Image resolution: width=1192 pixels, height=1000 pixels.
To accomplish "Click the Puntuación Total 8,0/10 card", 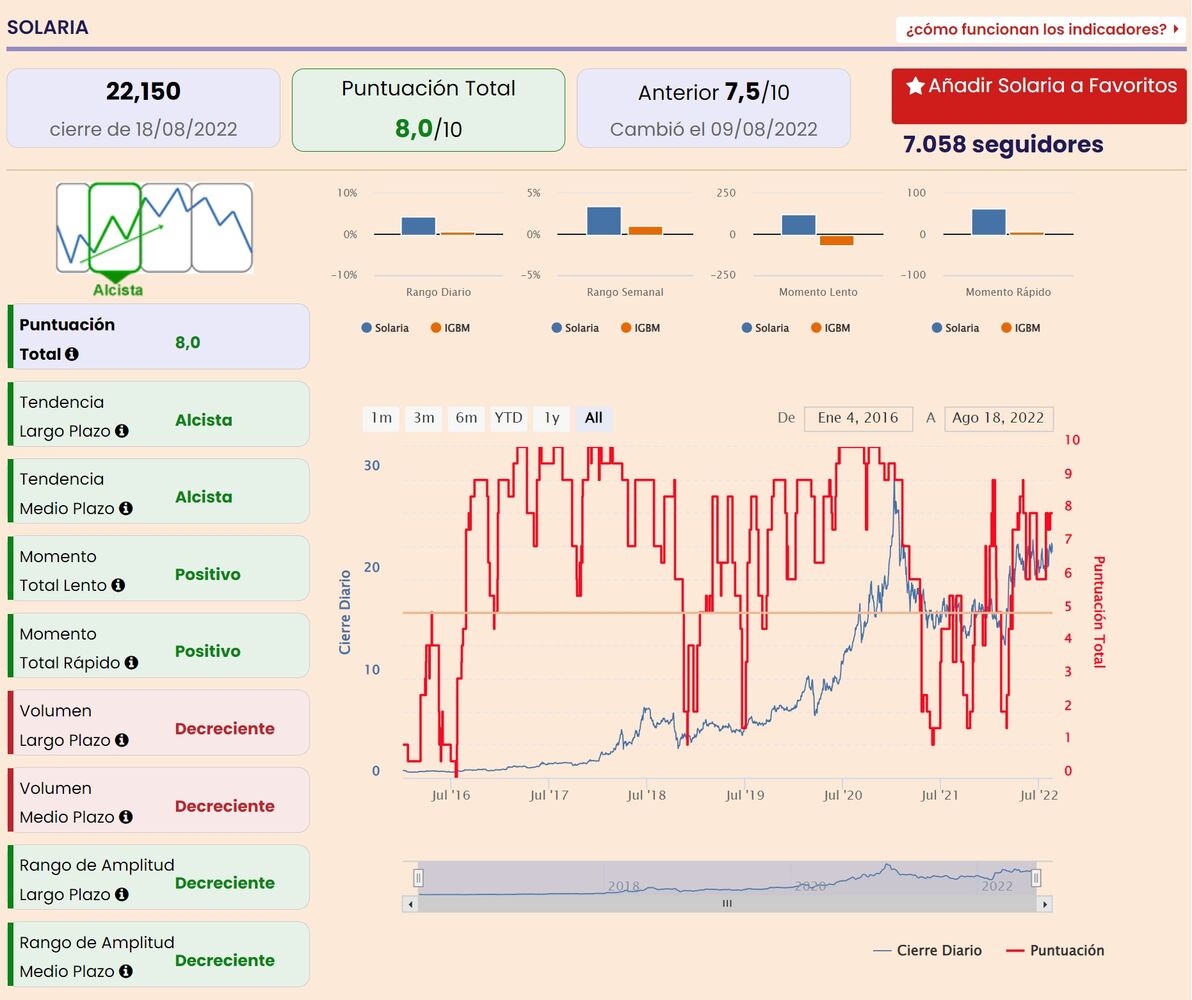I will tap(428, 110).
